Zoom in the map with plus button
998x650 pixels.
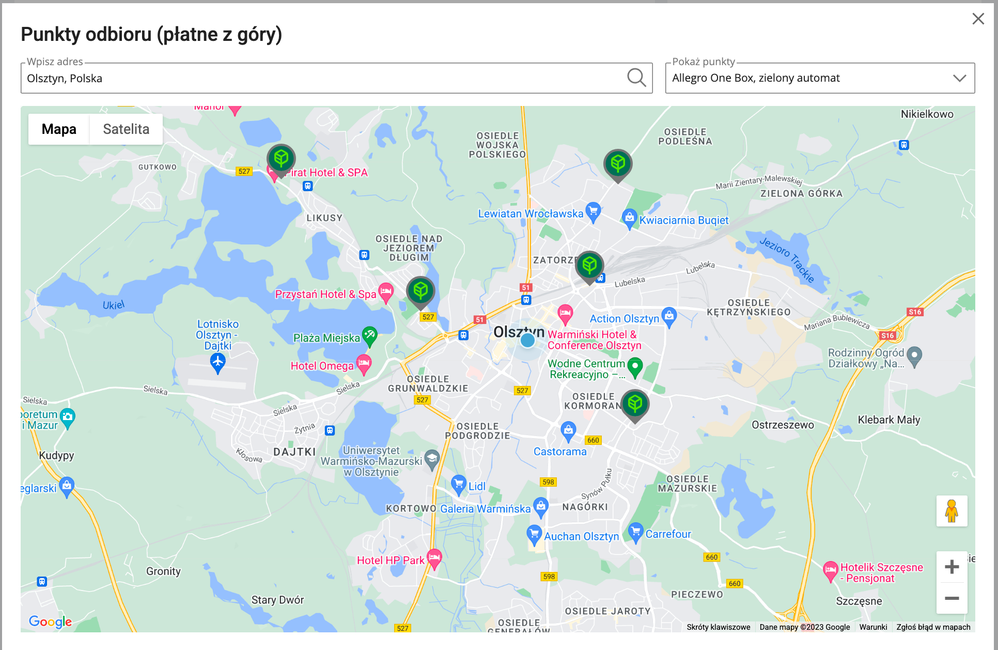(952, 567)
